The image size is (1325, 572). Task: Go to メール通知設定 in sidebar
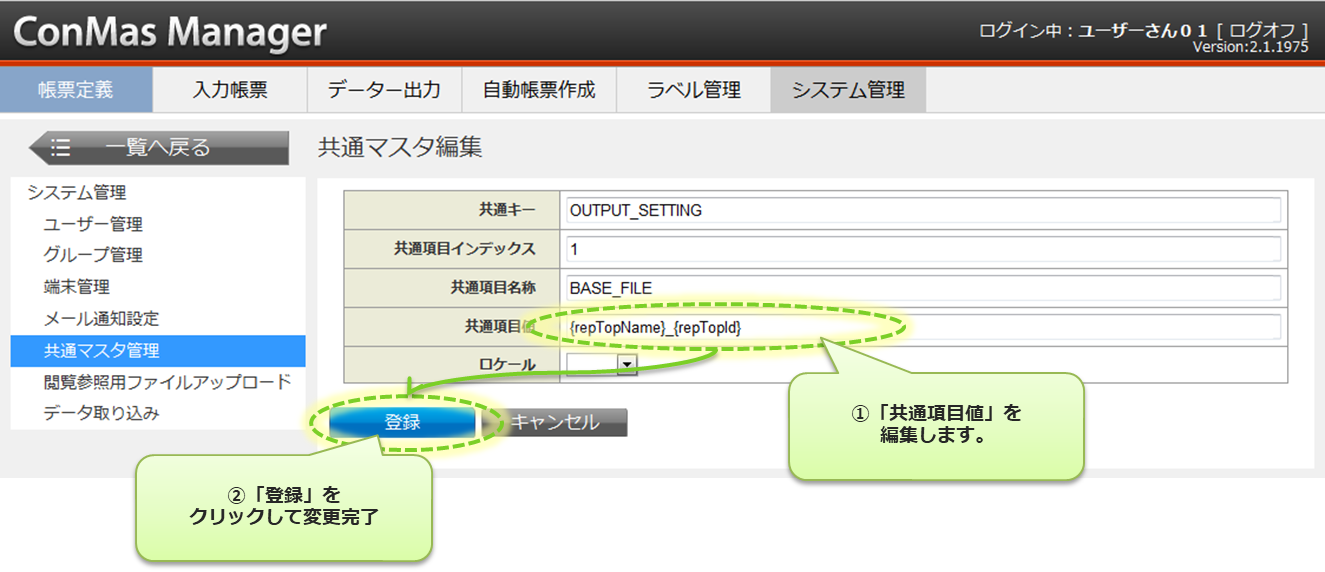(101, 319)
